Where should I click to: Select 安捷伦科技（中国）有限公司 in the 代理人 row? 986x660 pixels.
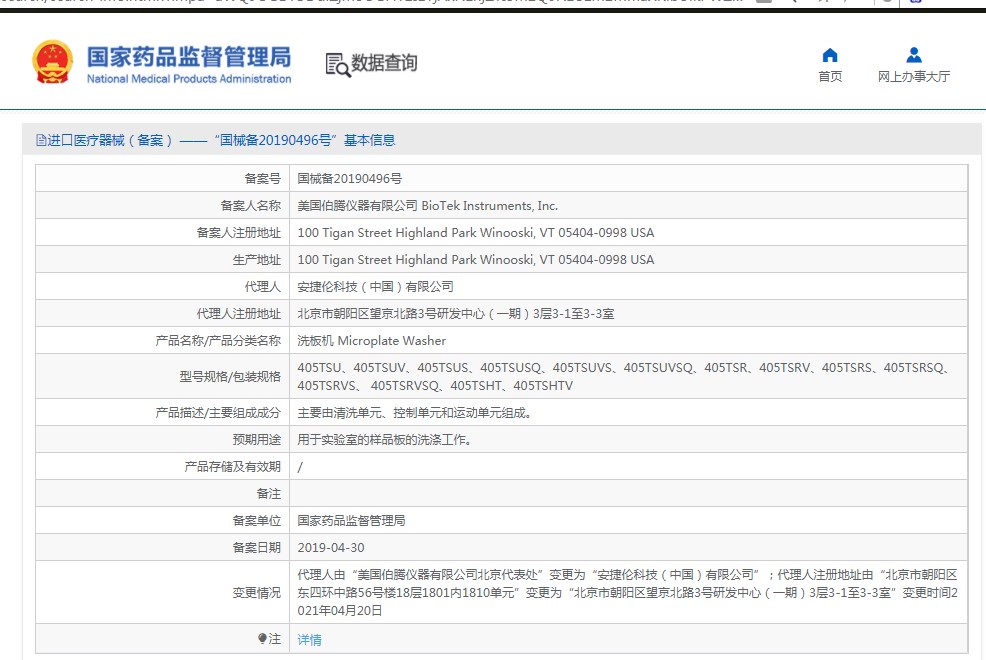375,287
